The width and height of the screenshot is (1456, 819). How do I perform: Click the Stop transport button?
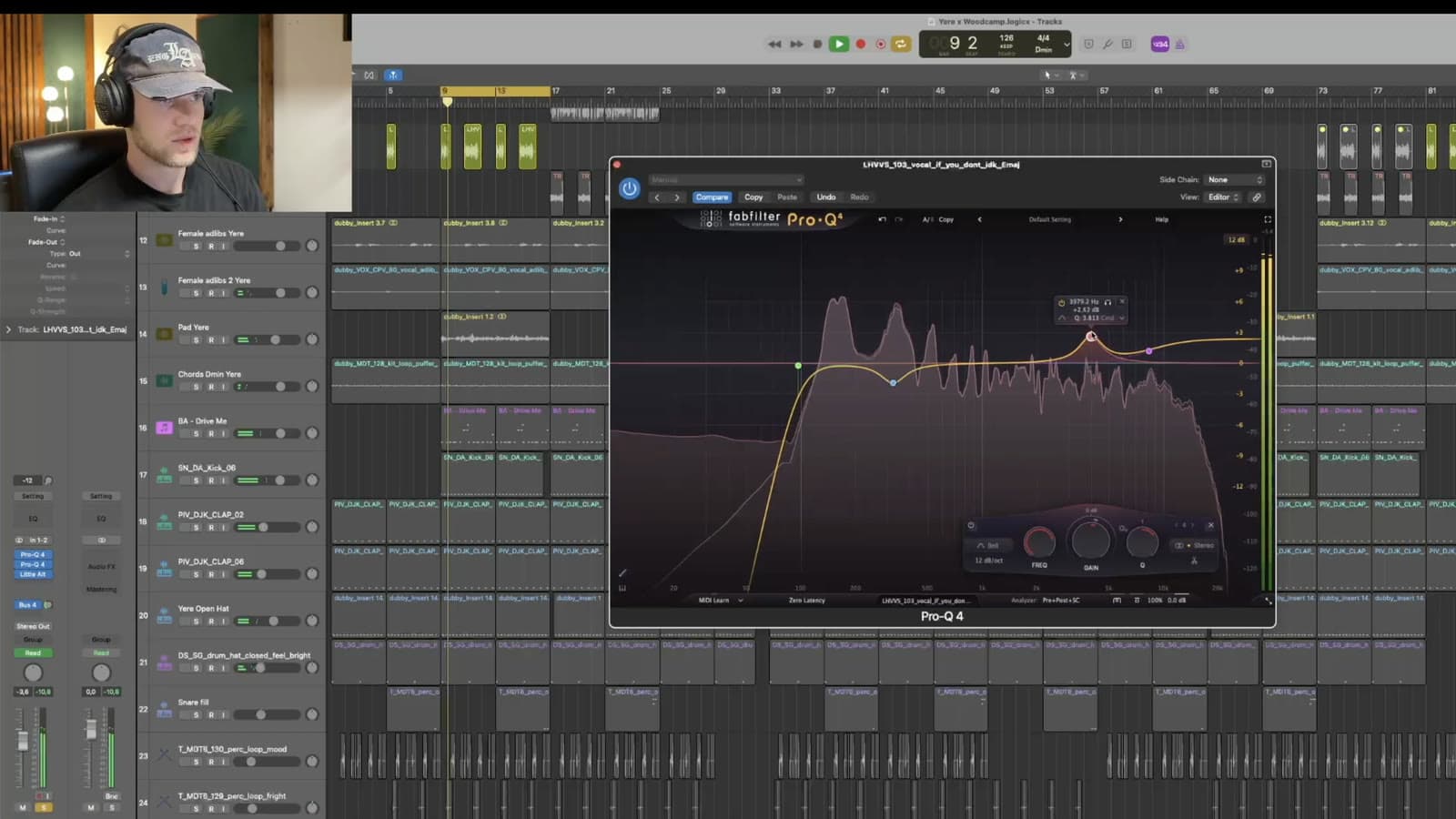point(817,44)
